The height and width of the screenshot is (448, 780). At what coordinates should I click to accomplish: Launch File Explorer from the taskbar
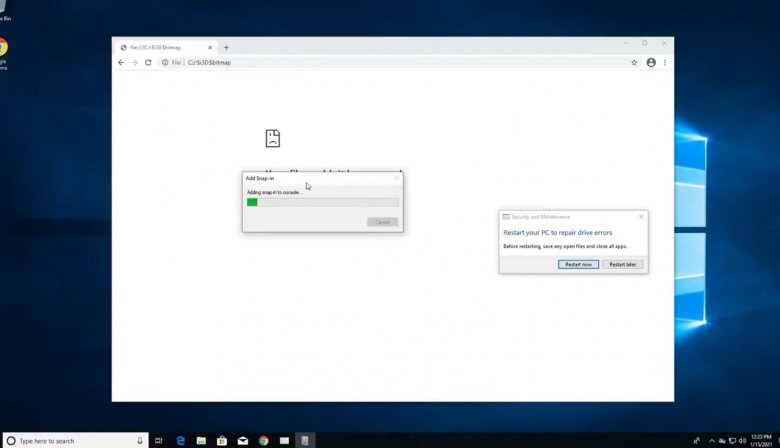[201, 440]
